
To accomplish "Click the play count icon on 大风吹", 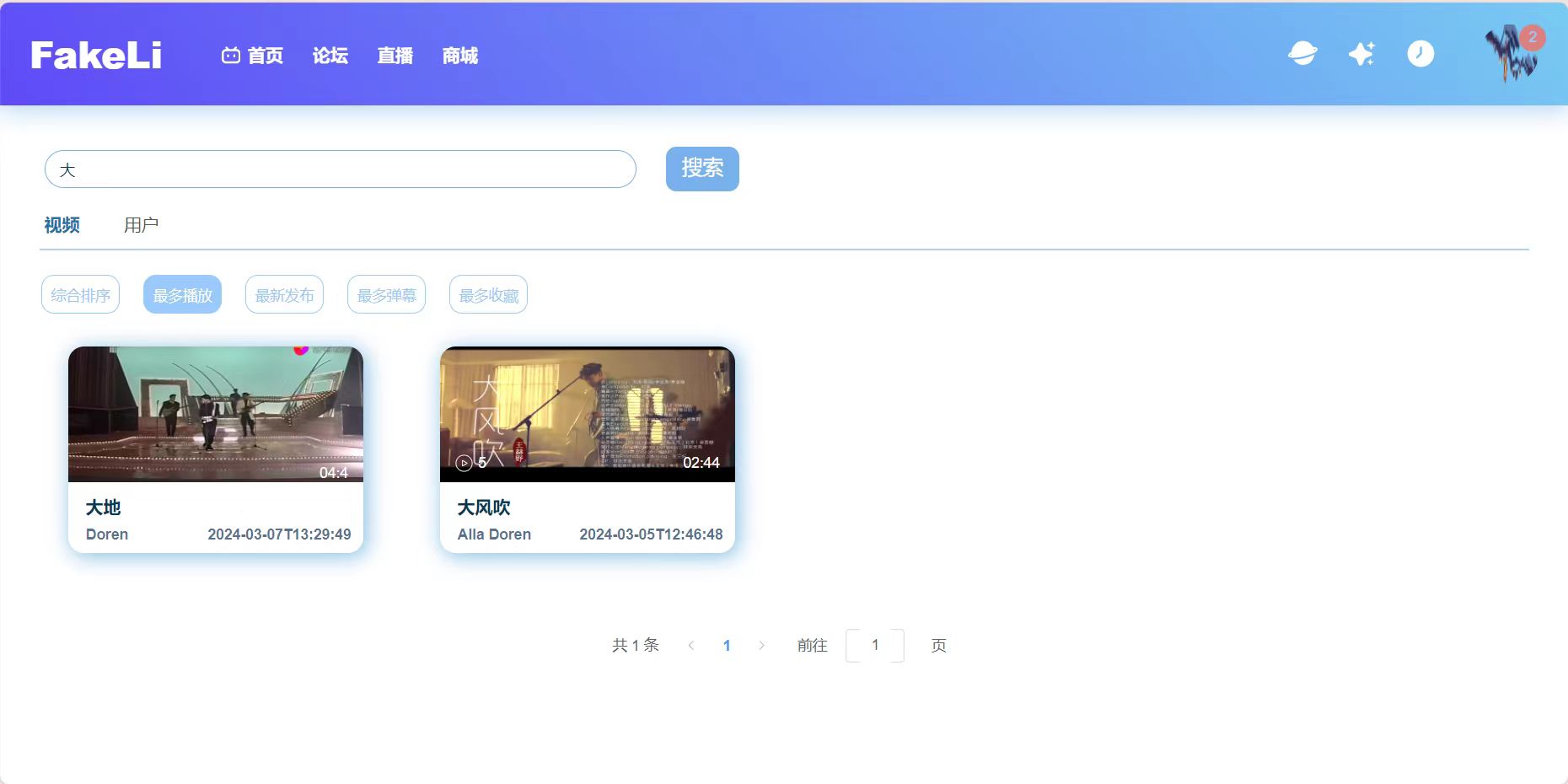I will (x=464, y=463).
